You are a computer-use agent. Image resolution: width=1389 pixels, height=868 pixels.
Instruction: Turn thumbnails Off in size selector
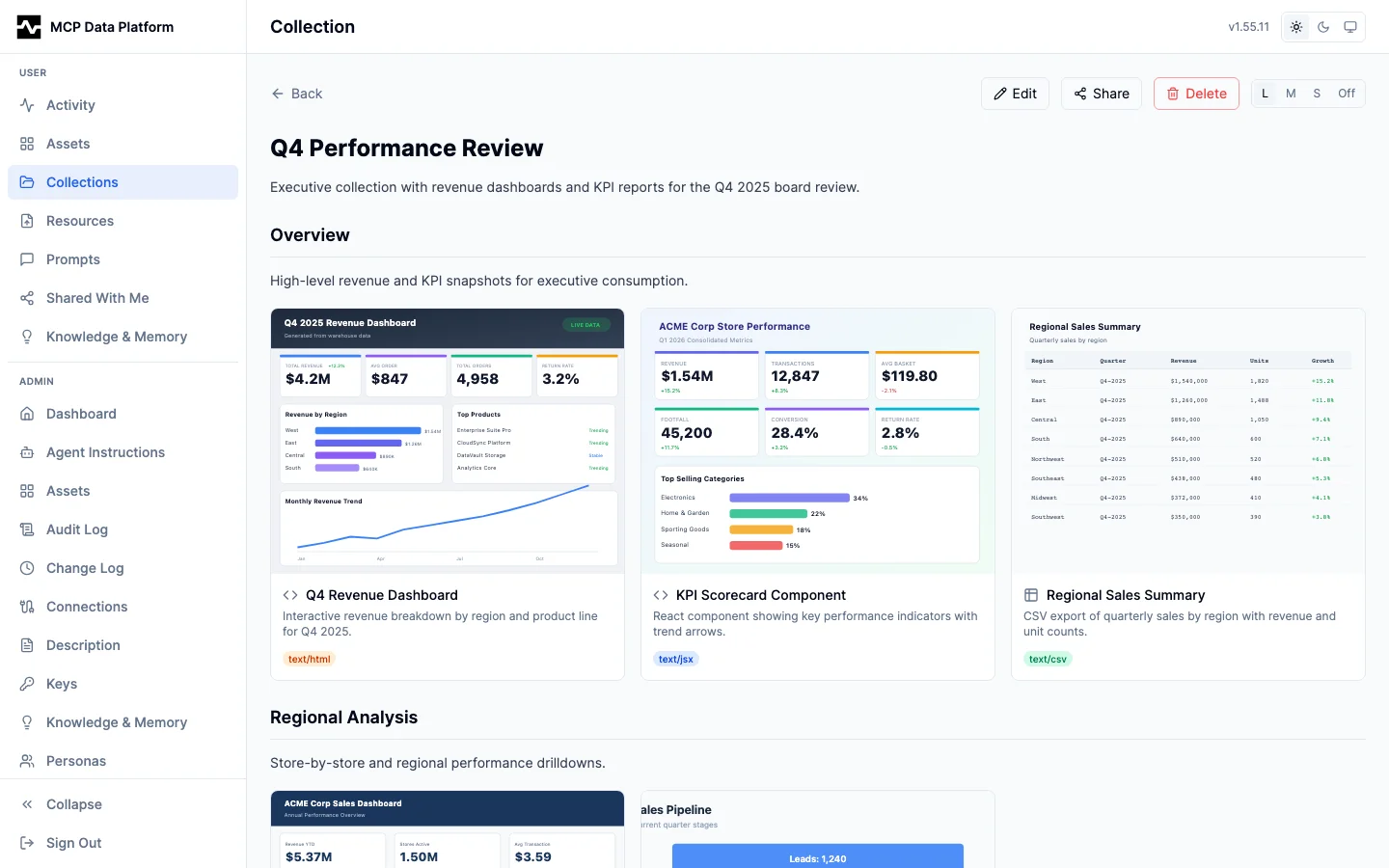pyautogui.click(x=1346, y=94)
